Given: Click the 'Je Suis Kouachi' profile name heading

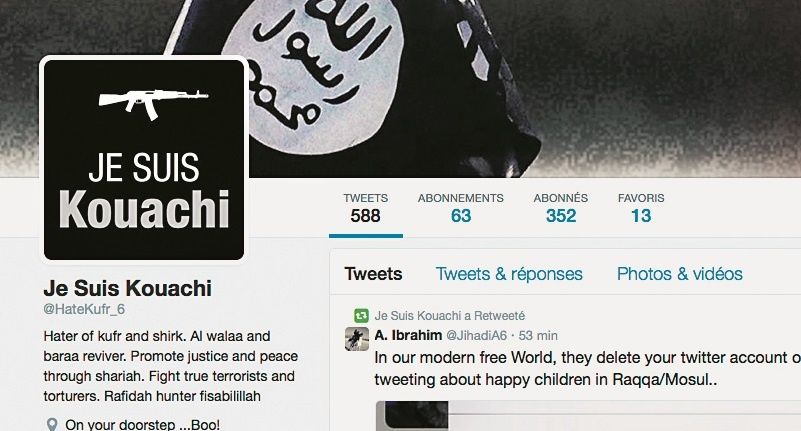Looking at the screenshot, I should 128,289.
